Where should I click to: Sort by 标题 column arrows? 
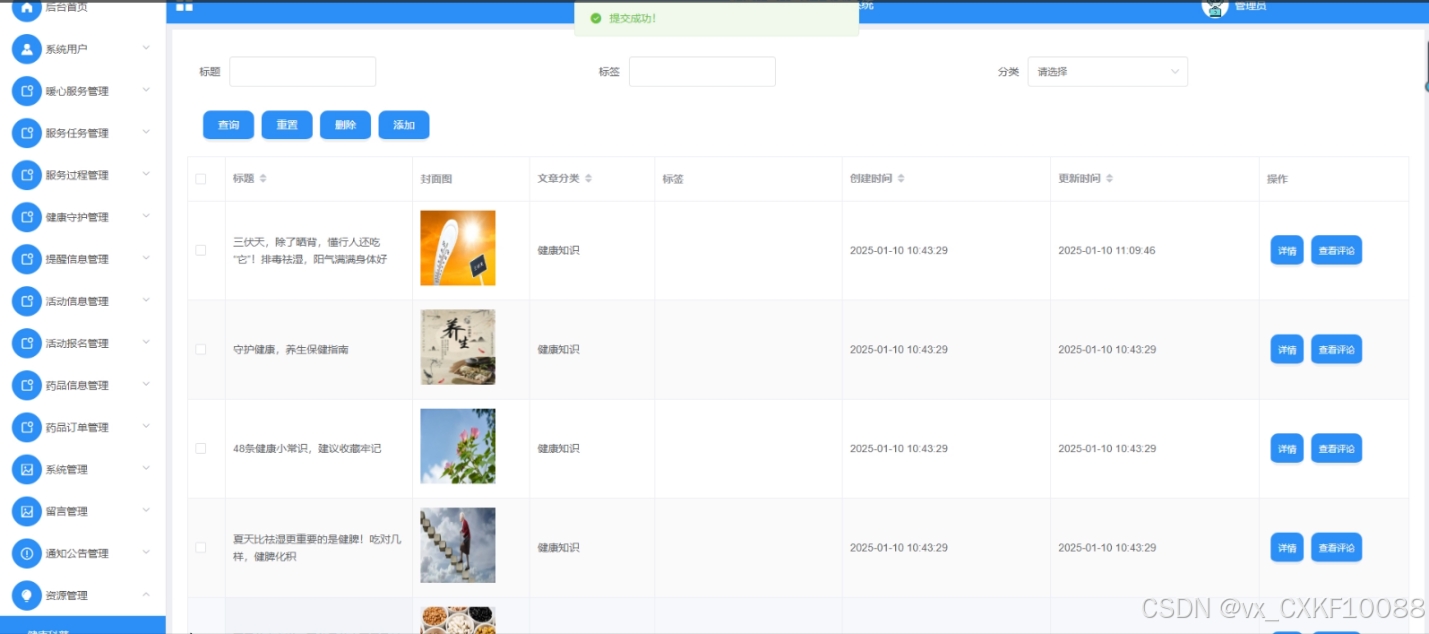[x=263, y=179]
